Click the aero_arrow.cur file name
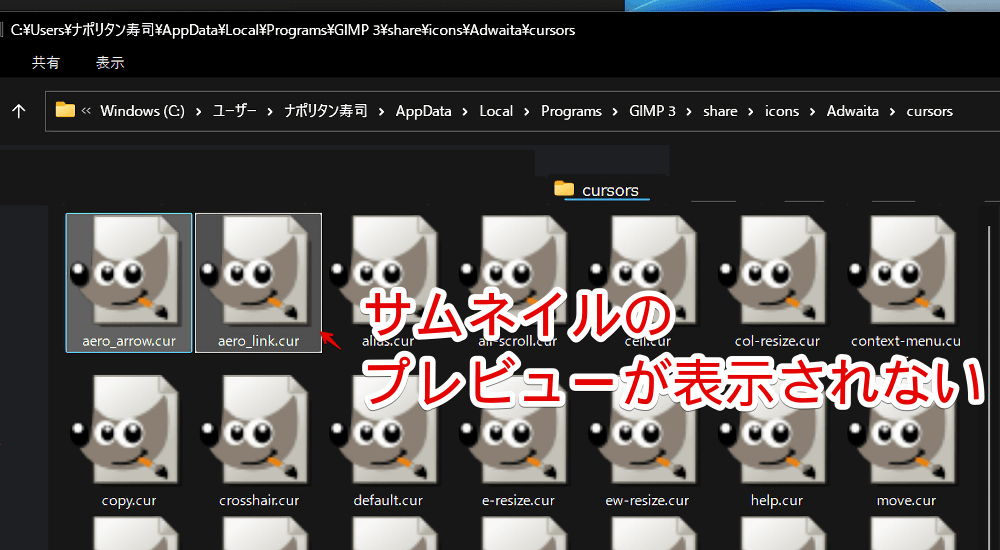 [129, 341]
